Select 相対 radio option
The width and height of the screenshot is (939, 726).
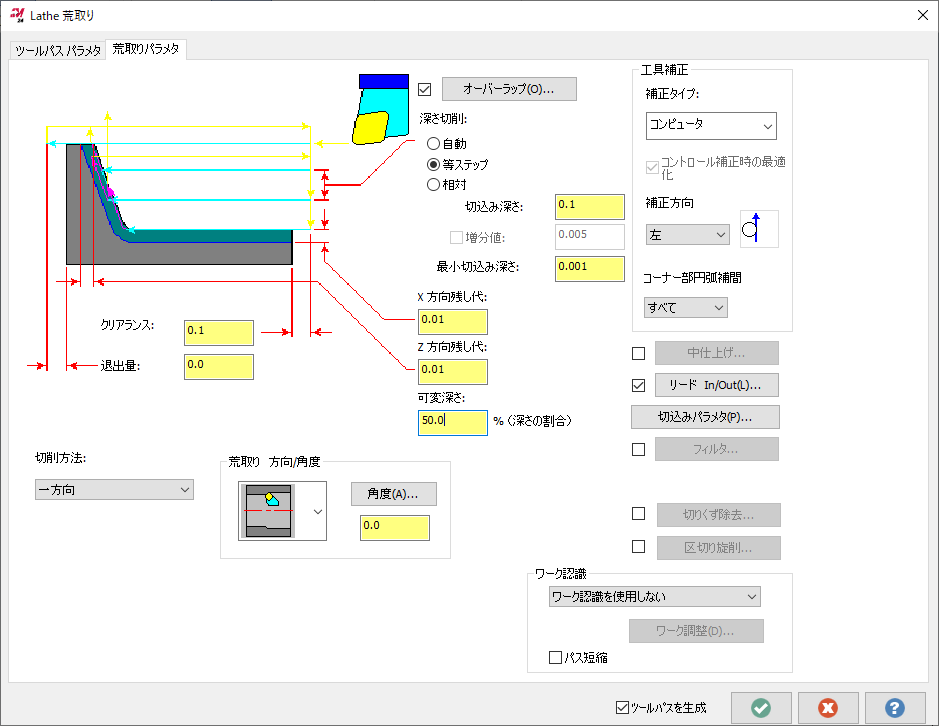click(447, 184)
